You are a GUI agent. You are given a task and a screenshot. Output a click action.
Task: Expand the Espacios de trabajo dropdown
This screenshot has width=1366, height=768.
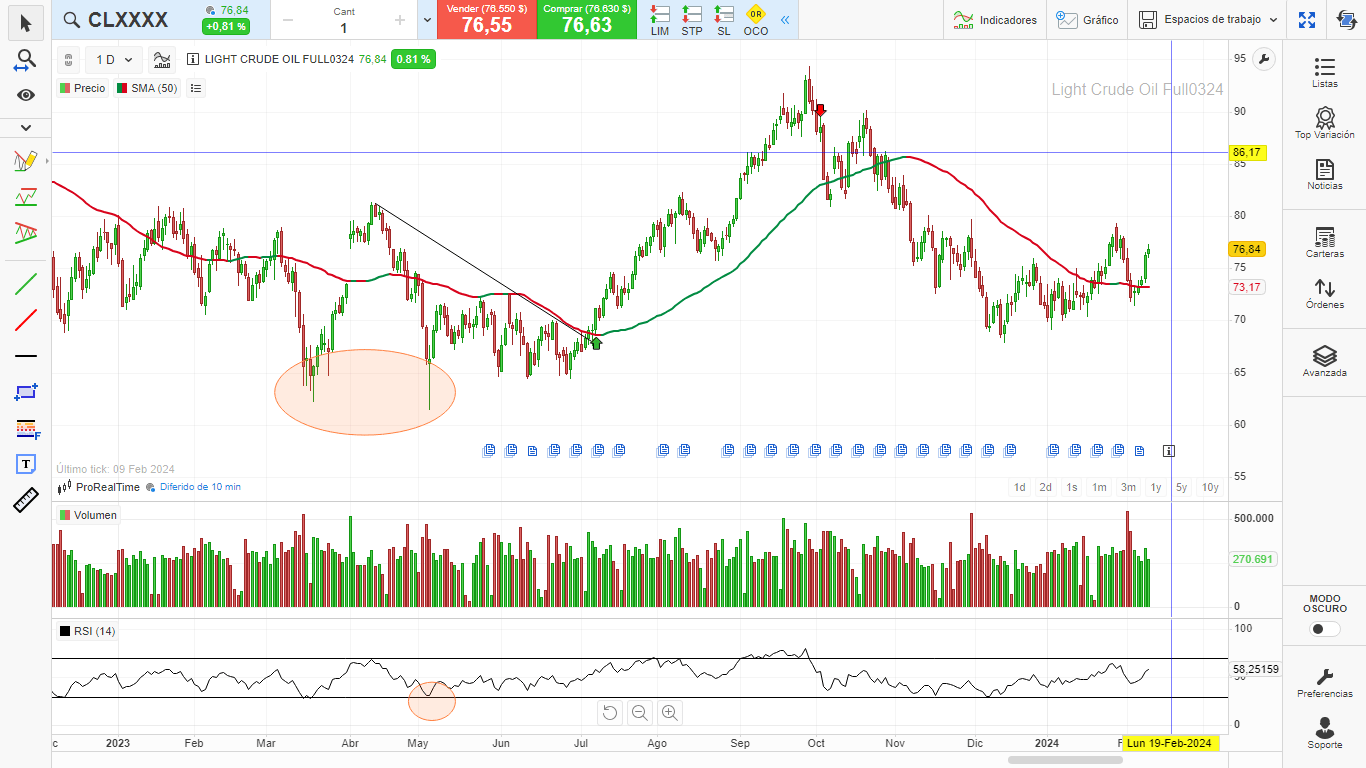coord(1209,20)
